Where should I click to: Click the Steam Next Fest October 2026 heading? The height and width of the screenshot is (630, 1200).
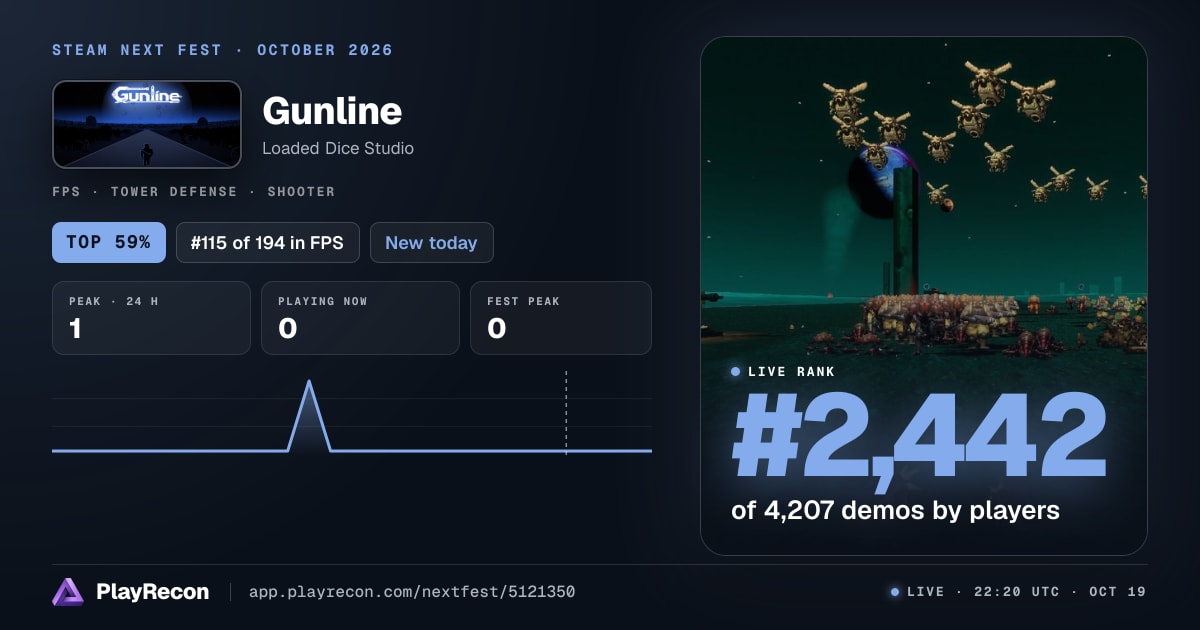(x=222, y=50)
